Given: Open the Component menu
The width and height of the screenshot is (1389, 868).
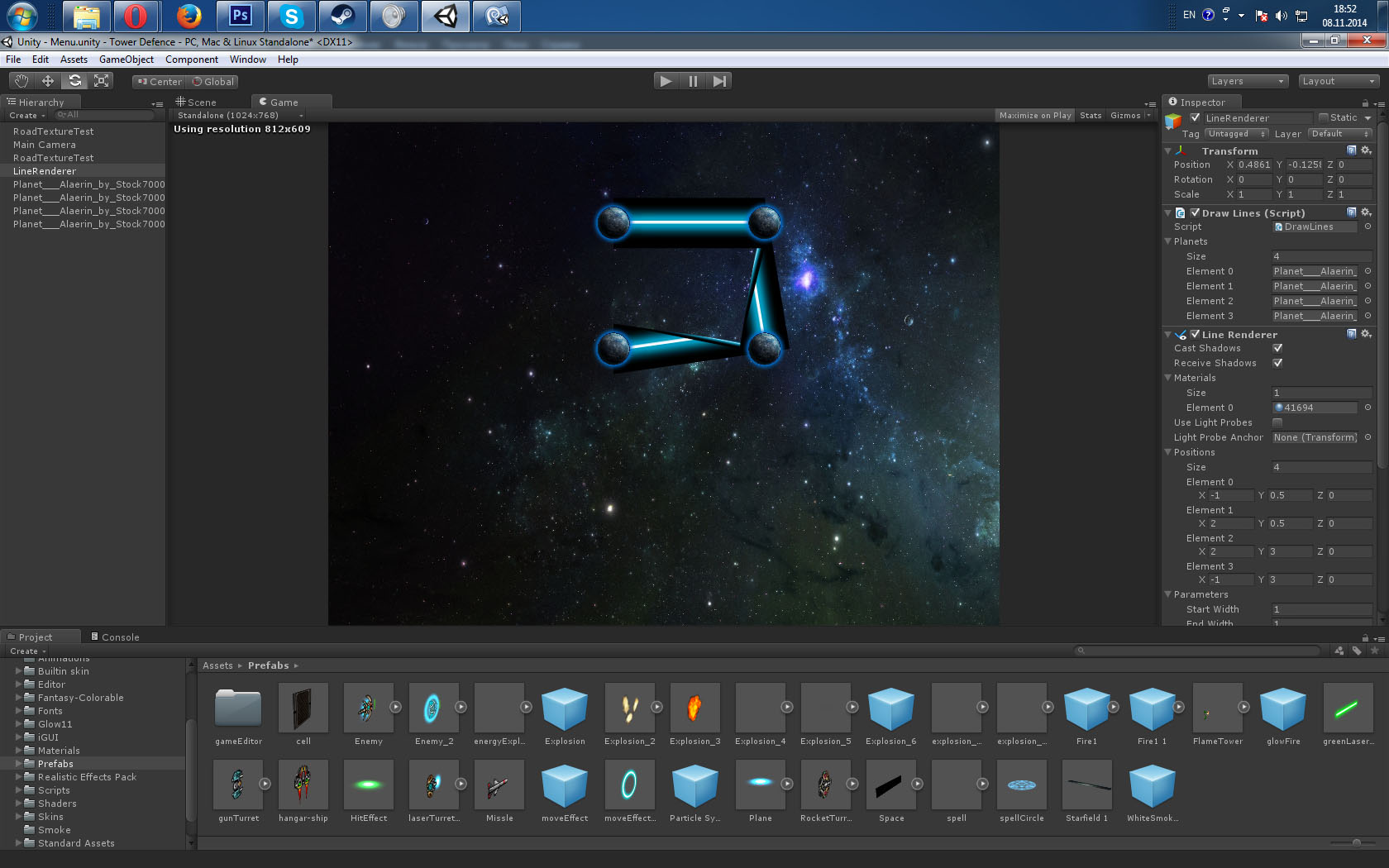Looking at the screenshot, I should coord(192,60).
